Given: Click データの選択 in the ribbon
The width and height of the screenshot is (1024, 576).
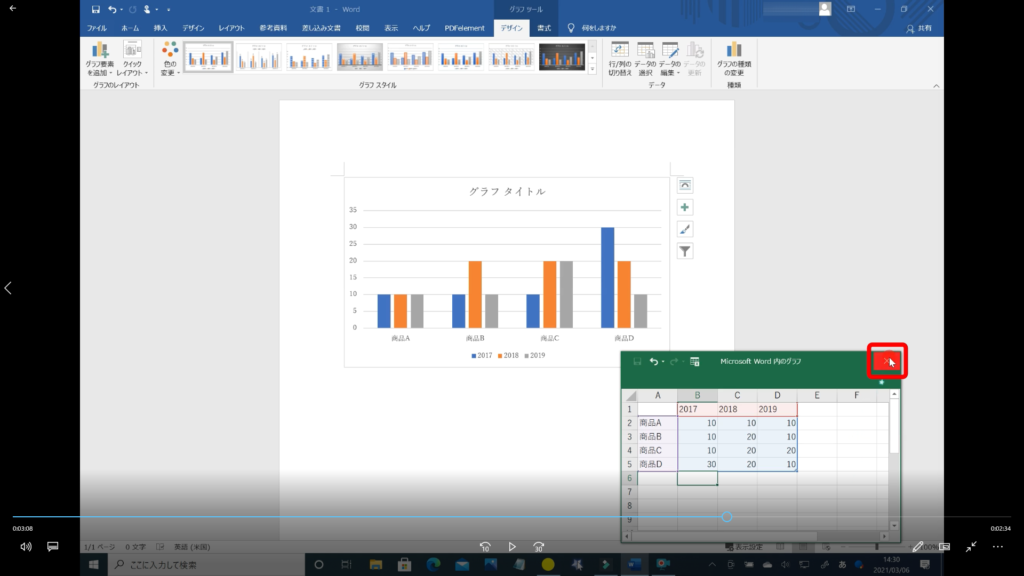Looking at the screenshot, I should (645, 59).
